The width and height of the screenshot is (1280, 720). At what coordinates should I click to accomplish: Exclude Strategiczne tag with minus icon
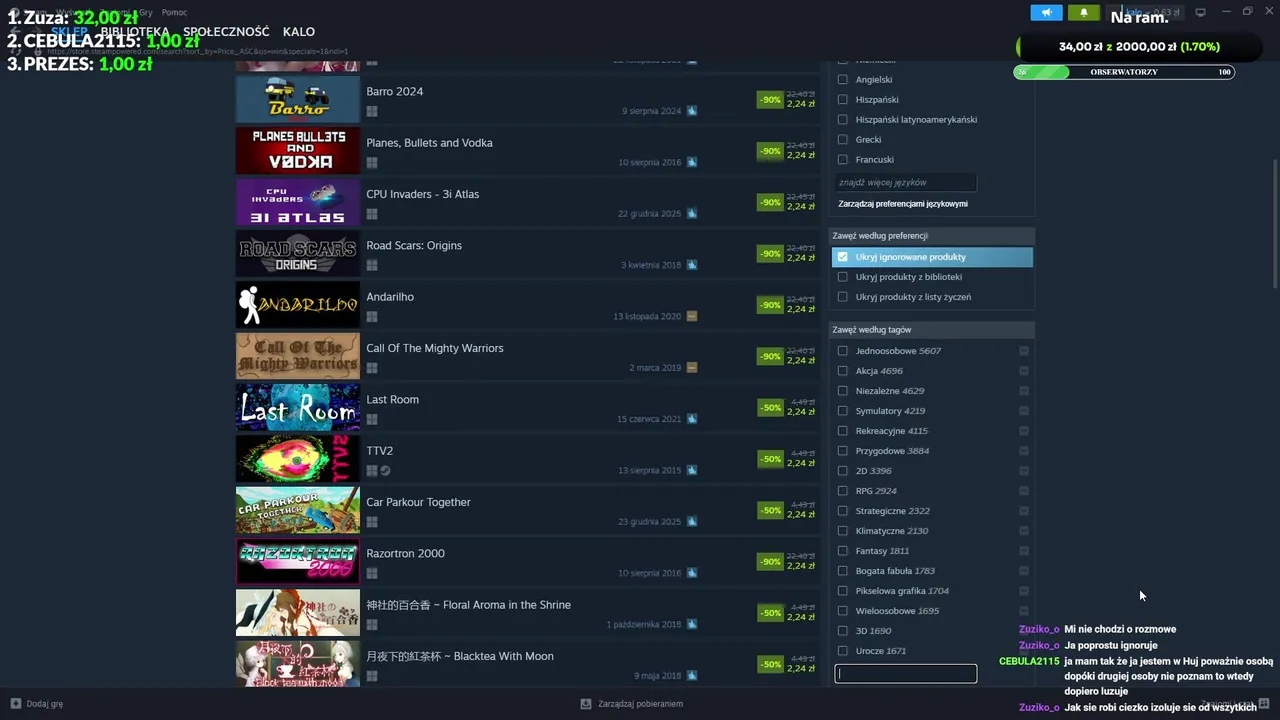point(1024,511)
